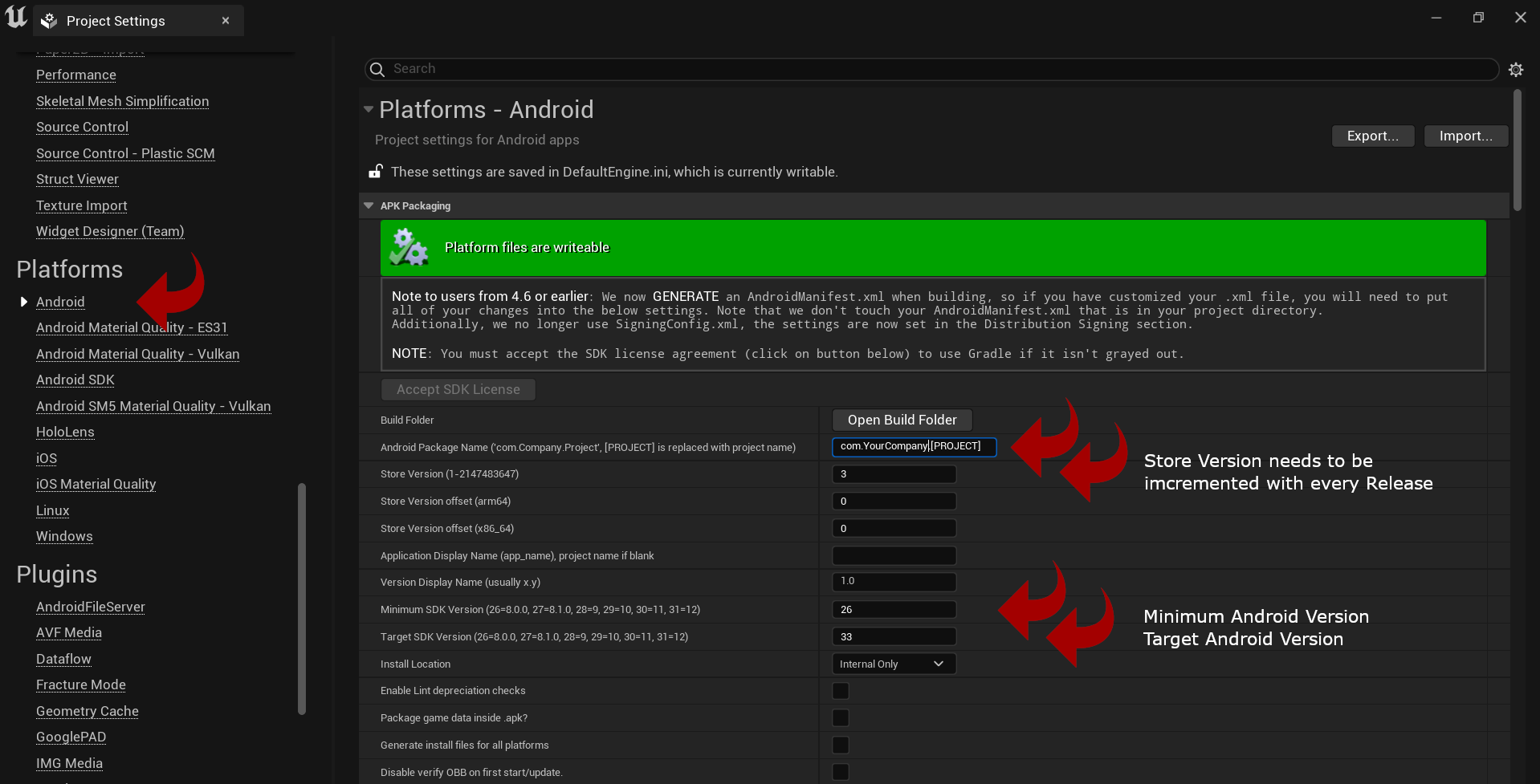
Task: Open Linux platform settings
Action: click(53, 510)
